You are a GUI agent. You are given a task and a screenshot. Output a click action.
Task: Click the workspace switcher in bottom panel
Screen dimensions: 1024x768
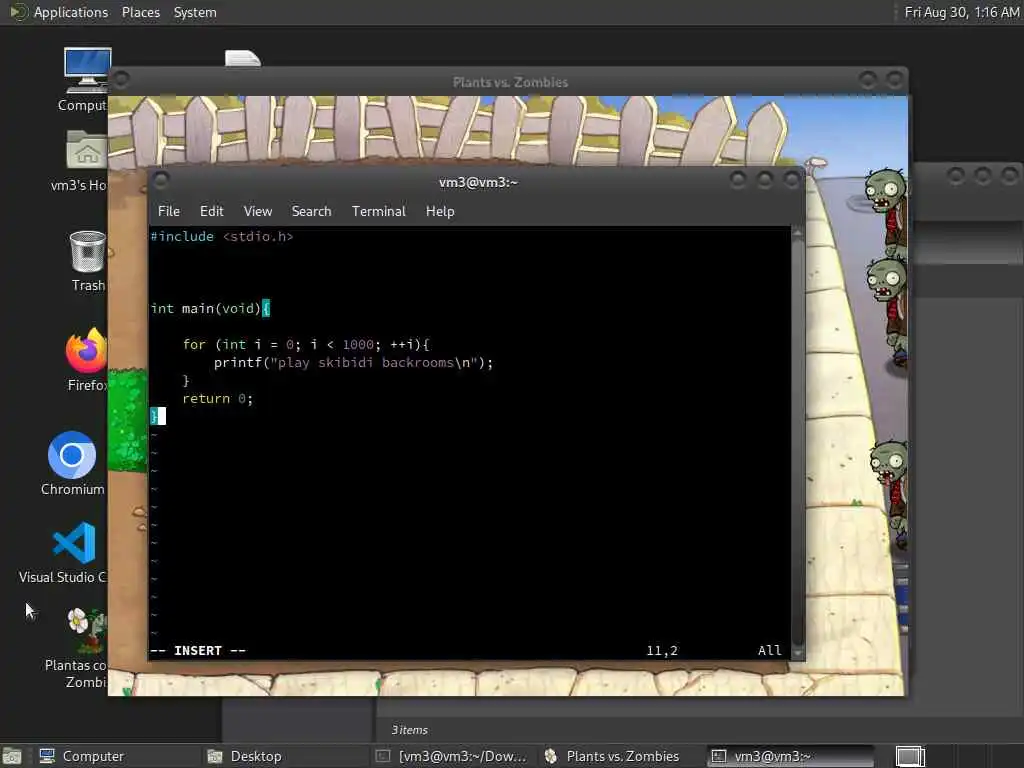click(910, 756)
